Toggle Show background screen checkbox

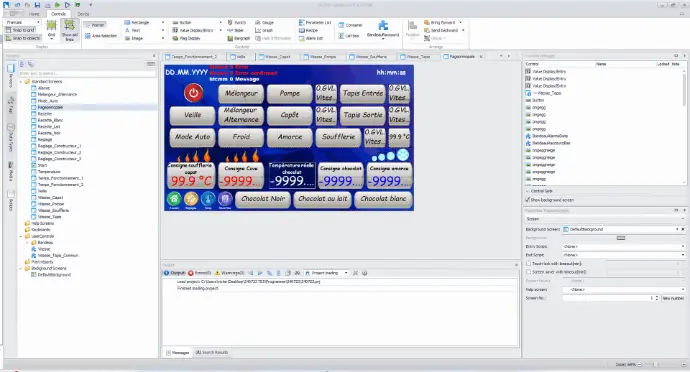point(528,200)
